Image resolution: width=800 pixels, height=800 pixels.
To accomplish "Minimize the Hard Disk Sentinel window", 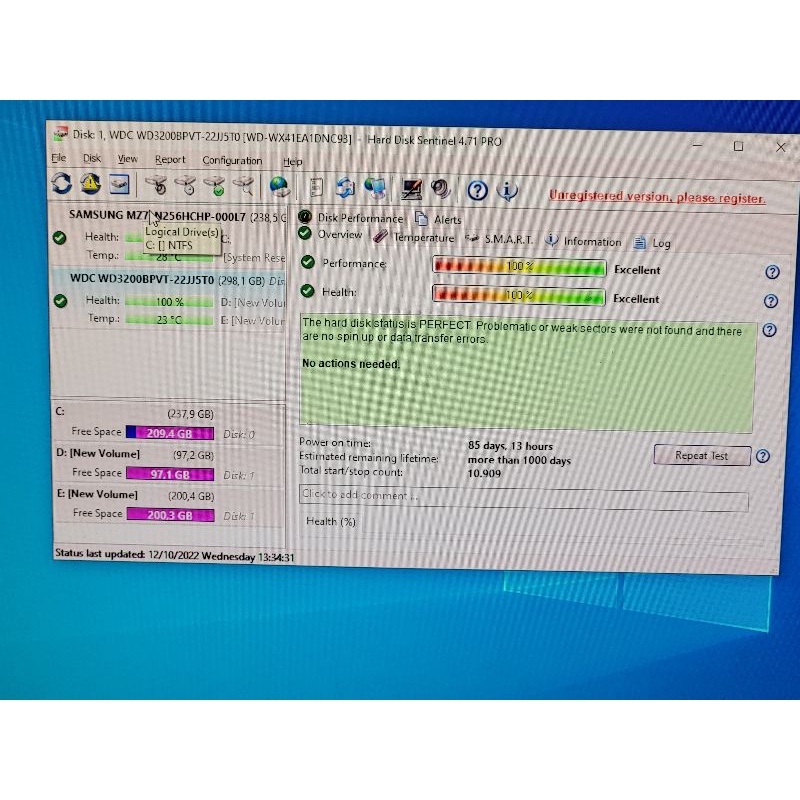I will pyautogui.click(x=697, y=145).
